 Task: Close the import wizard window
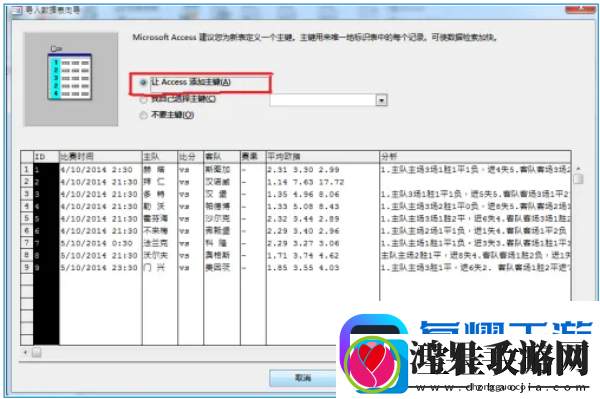point(581,8)
